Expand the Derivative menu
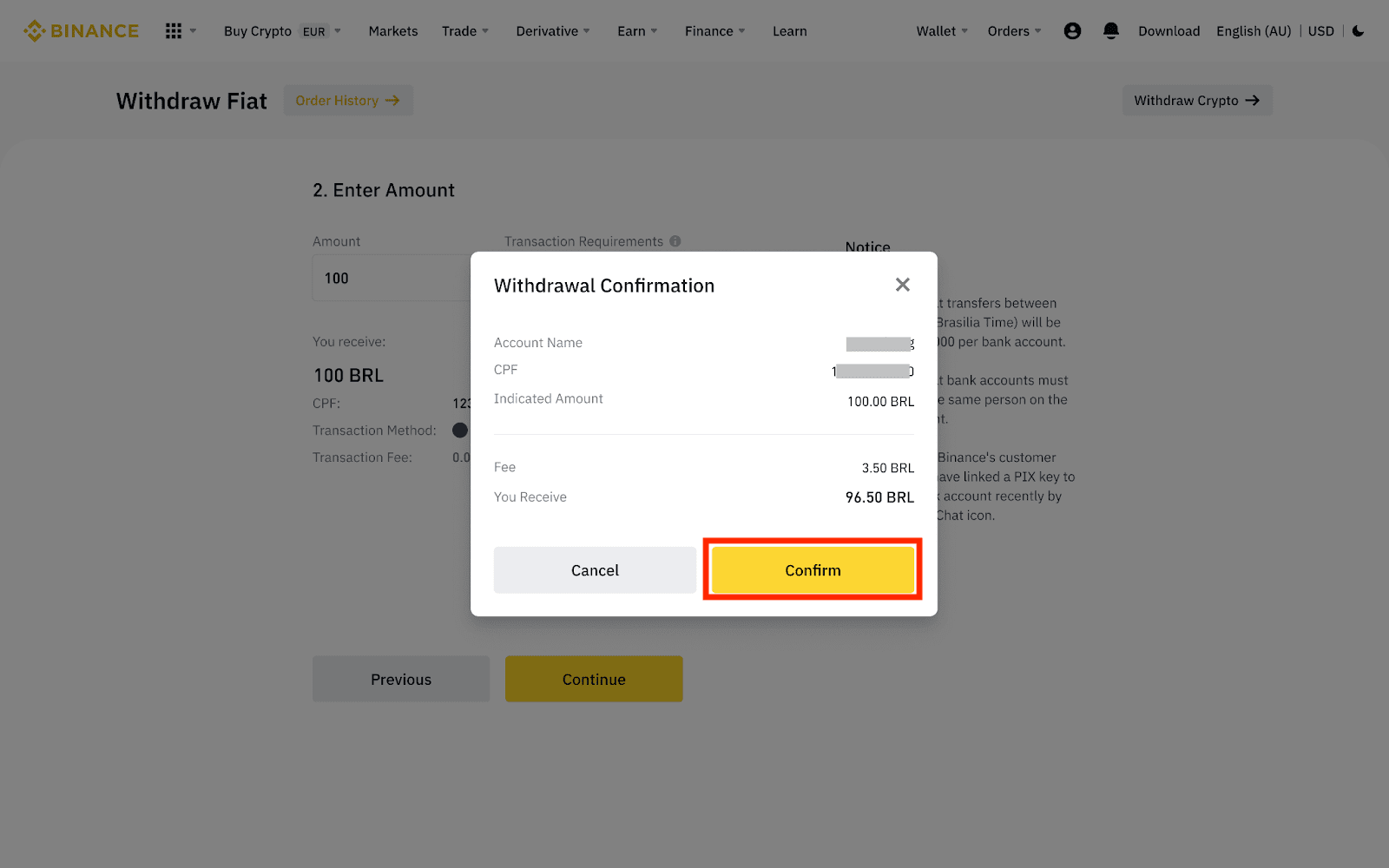This screenshot has width=1389, height=868. pyautogui.click(x=553, y=31)
